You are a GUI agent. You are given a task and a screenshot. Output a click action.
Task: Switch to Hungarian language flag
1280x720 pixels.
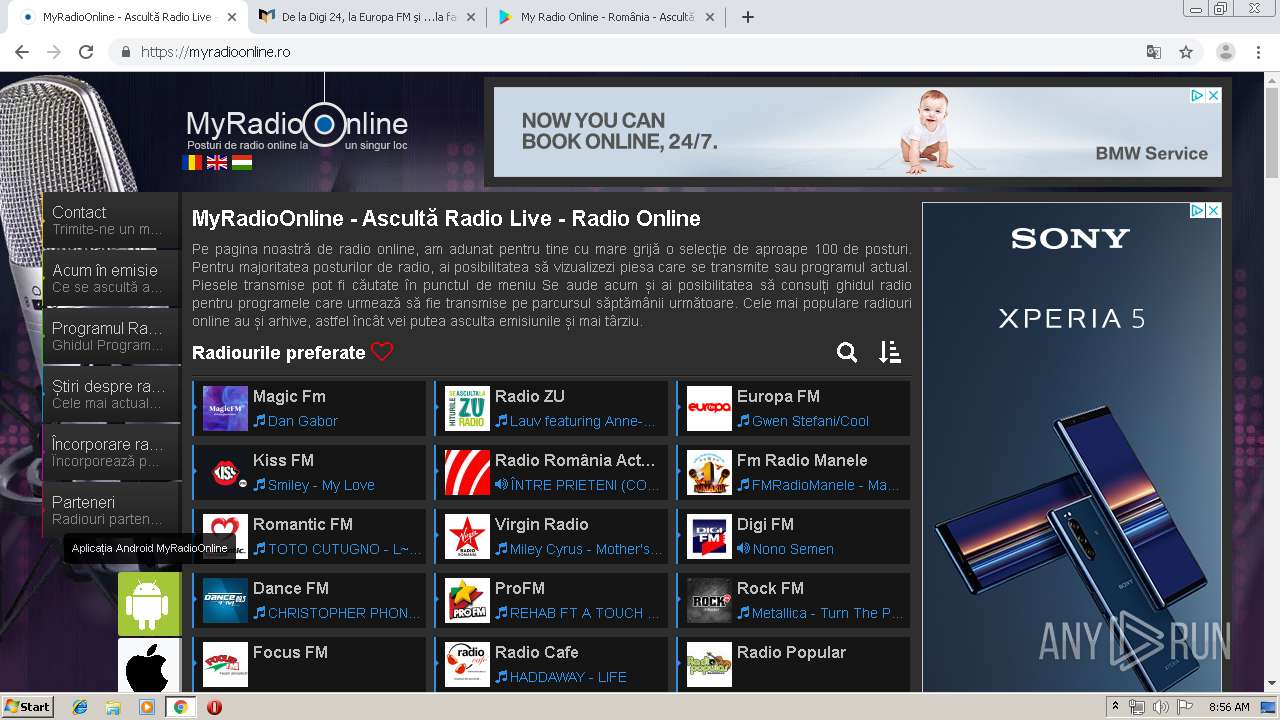click(x=242, y=162)
